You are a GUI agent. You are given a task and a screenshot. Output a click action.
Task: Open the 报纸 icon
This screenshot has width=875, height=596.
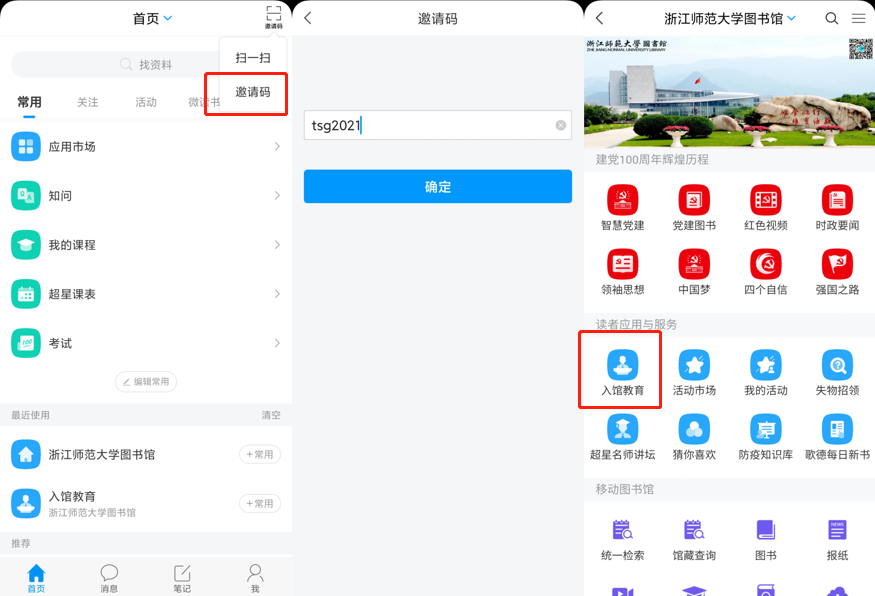tap(837, 530)
